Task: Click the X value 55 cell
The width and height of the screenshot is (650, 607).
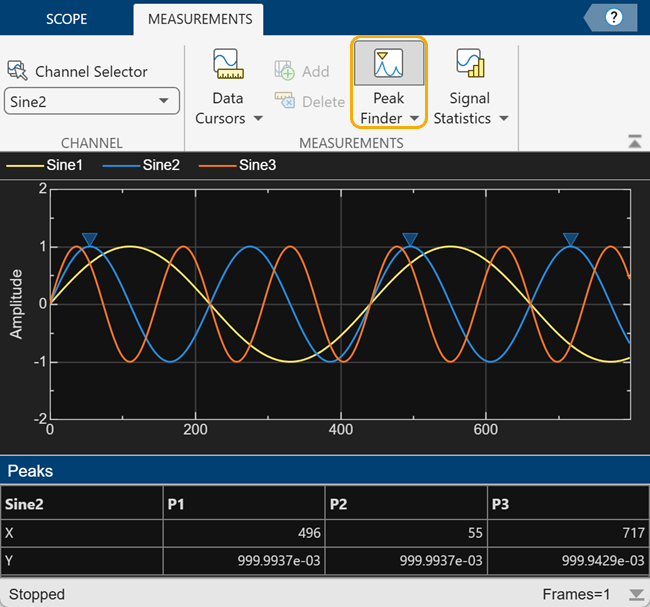Action: click(x=406, y=533)
